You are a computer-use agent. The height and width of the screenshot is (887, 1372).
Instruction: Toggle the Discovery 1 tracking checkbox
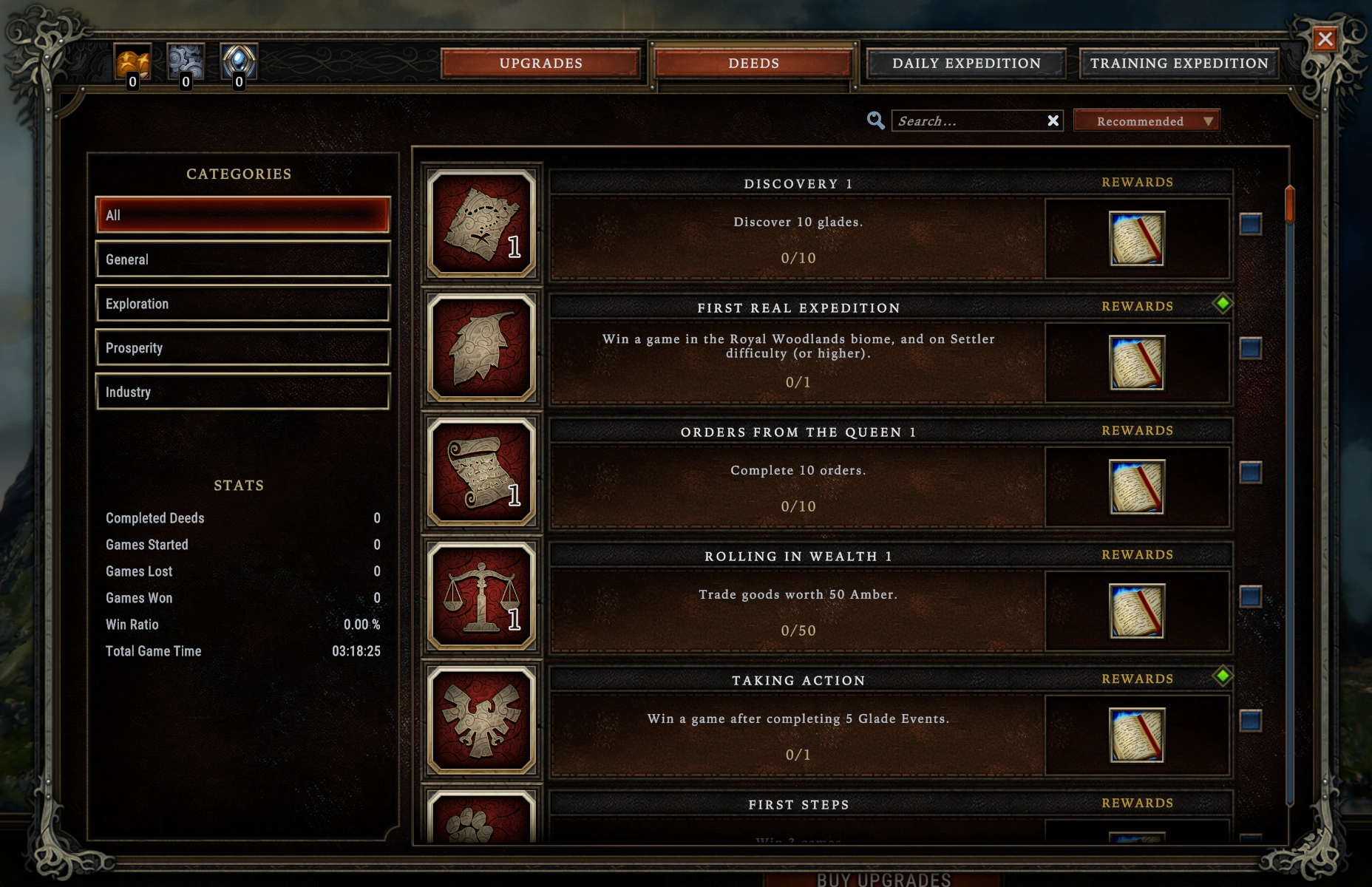tap(1251, 224)
